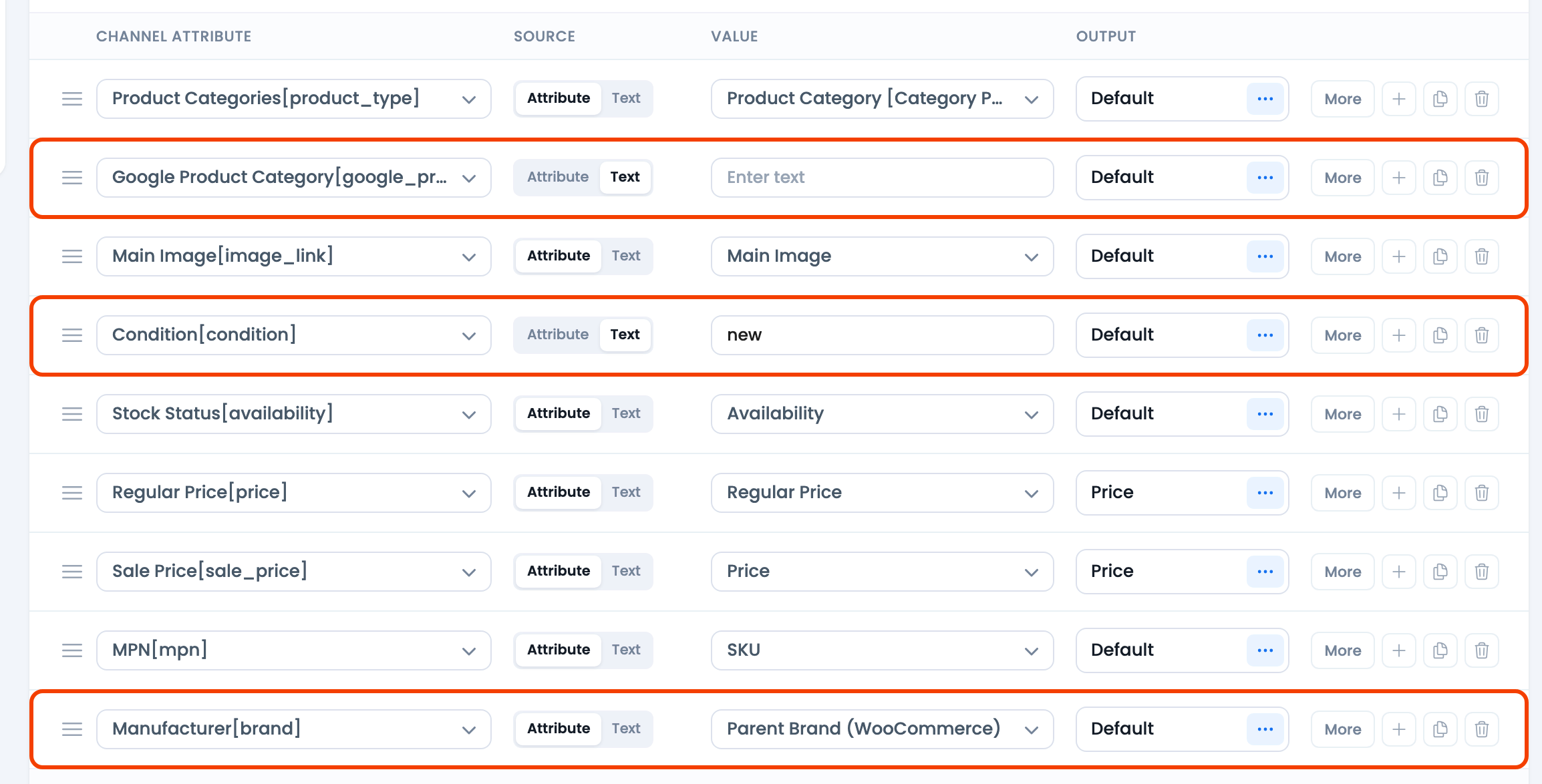
Task: Open the Condition[condition] attribute dropdown
Action: coord(294,335)
